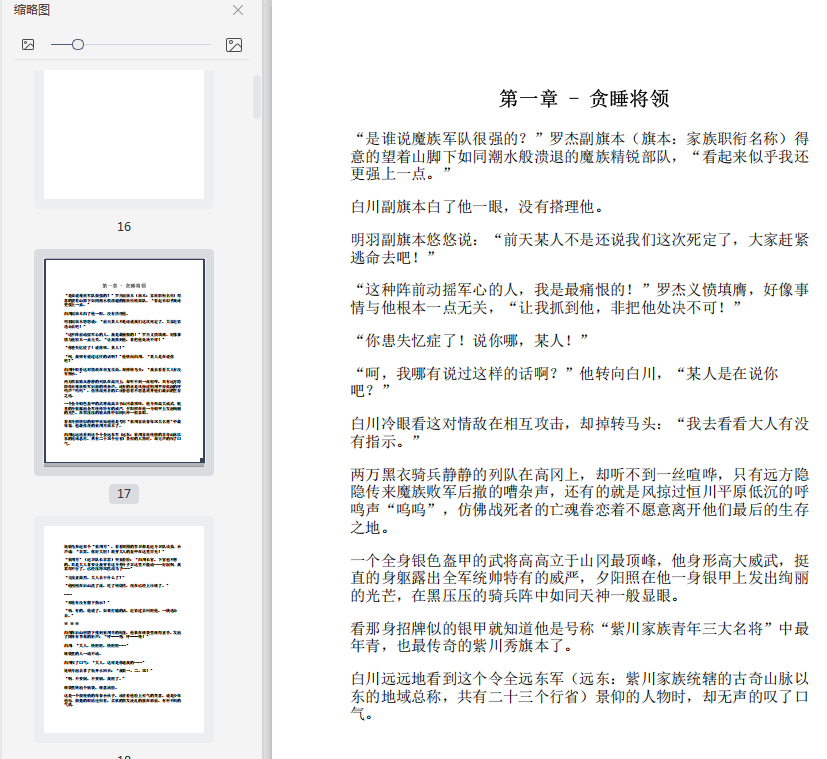Click the page number label 16
Viewport: 827px width, 759px height.
click(x=124, y=227)
